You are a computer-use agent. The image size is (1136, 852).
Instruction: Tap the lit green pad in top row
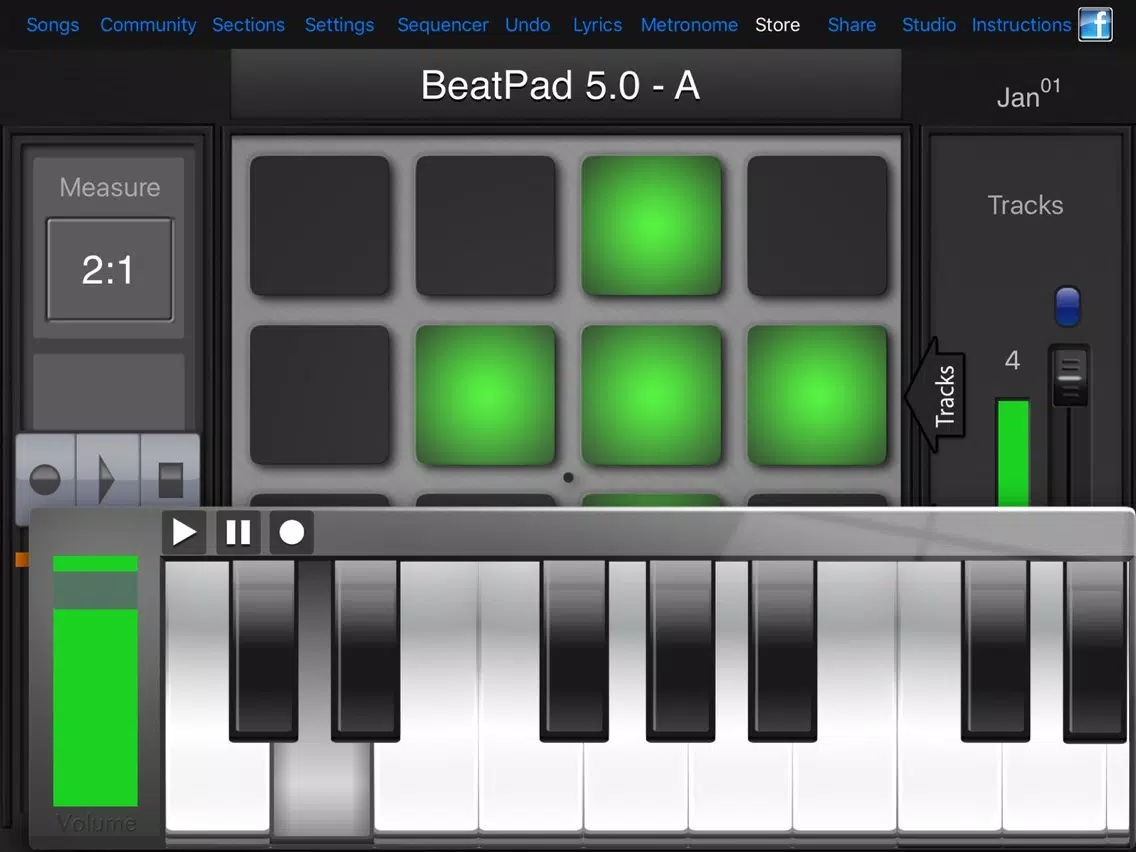point(651,225)
